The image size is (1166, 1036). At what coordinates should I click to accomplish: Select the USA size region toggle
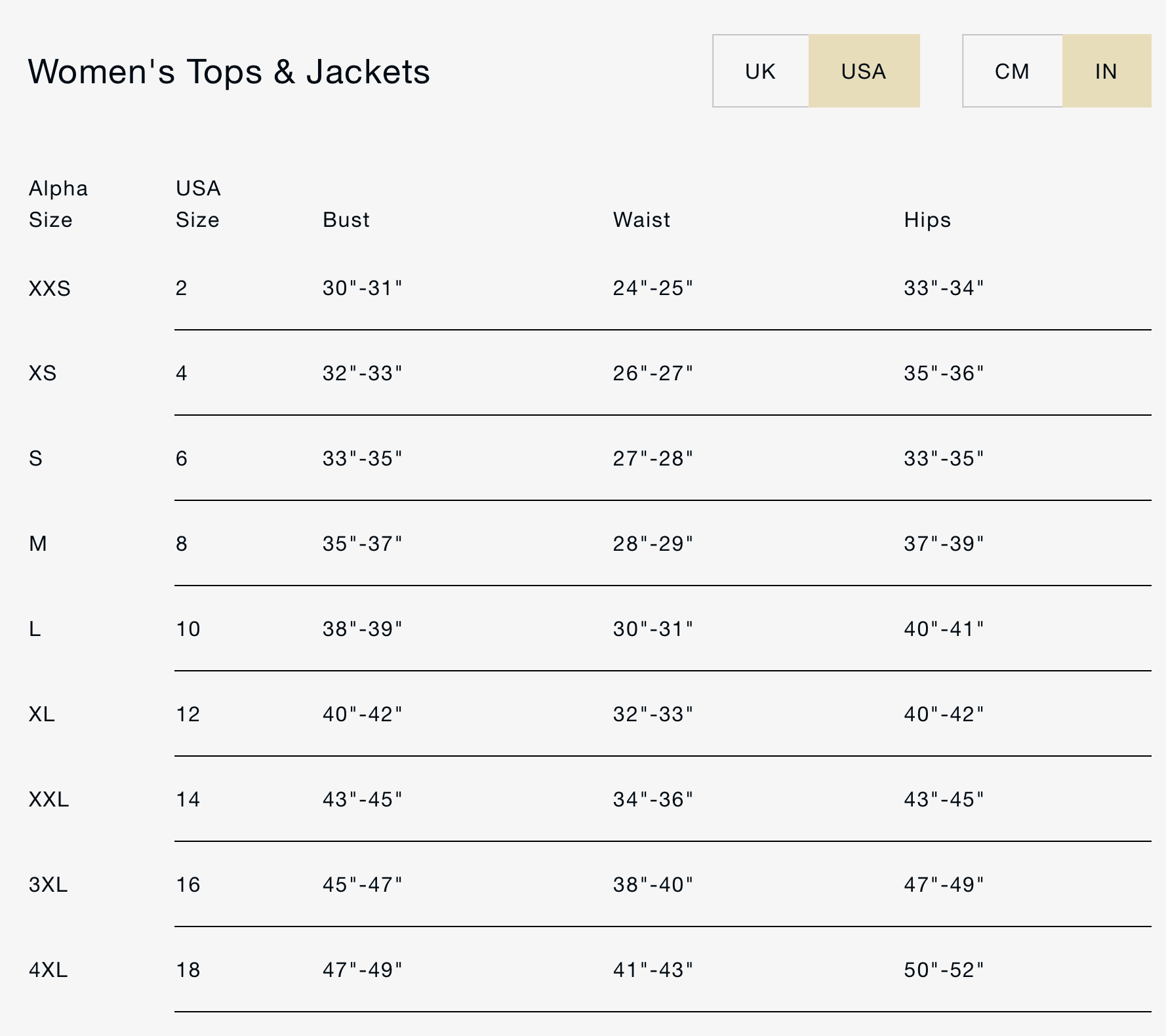click(x=864, y=71)
